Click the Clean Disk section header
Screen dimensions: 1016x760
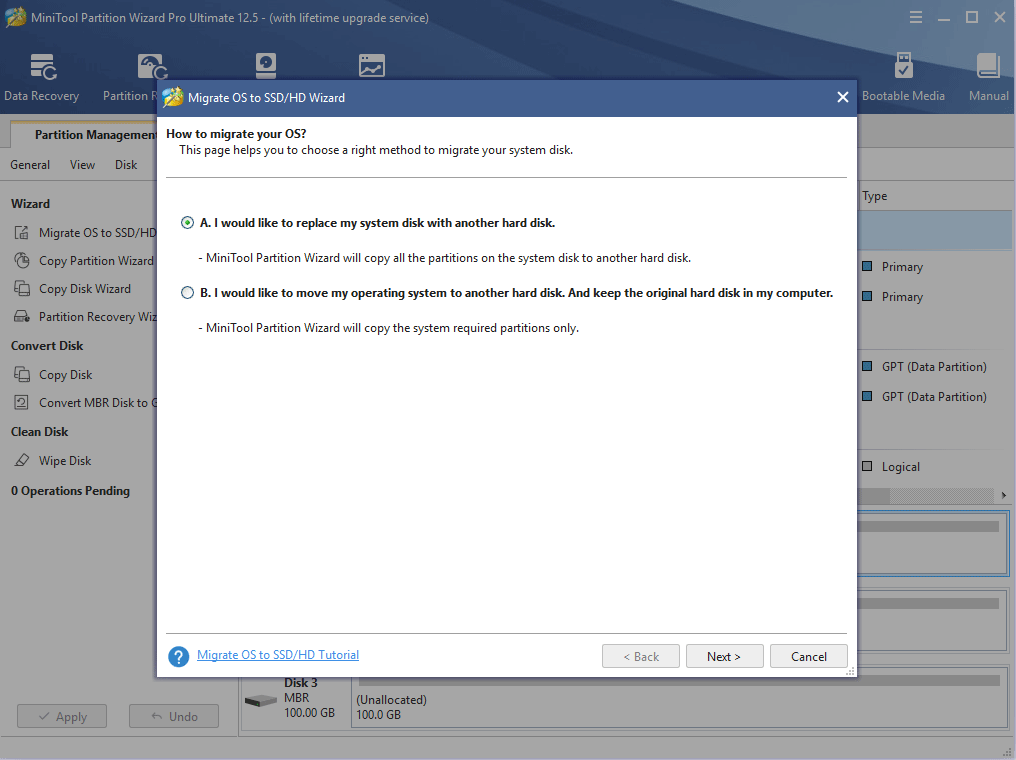pos(40,432)
